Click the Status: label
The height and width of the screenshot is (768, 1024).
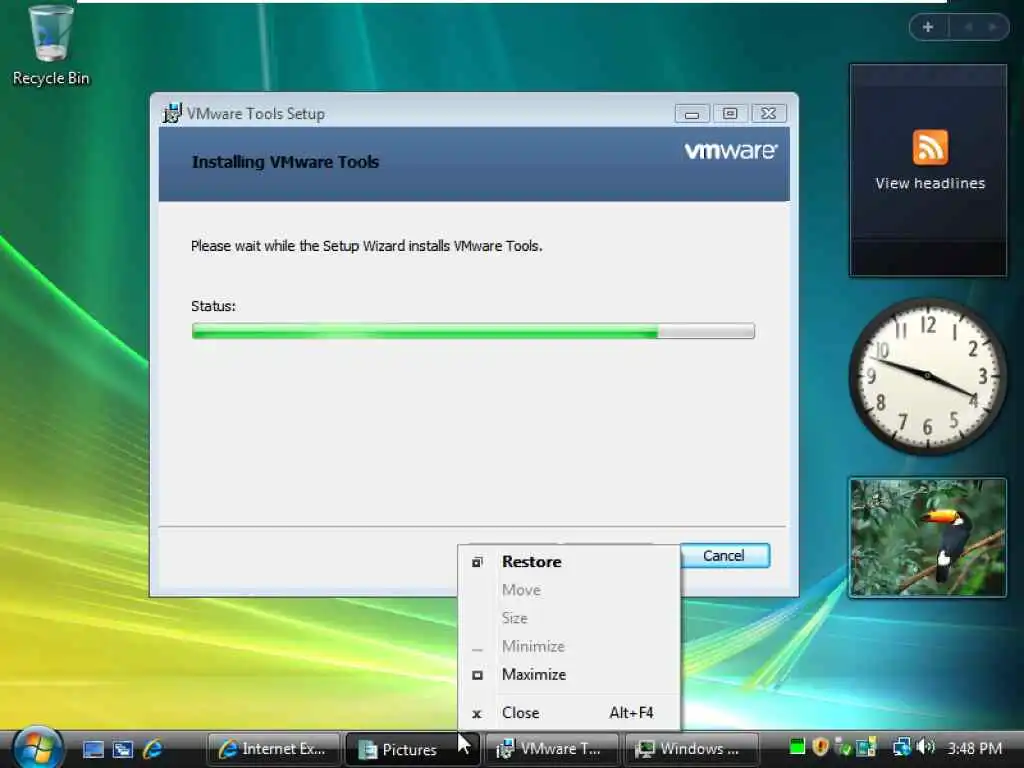click(x=214, y=306)
